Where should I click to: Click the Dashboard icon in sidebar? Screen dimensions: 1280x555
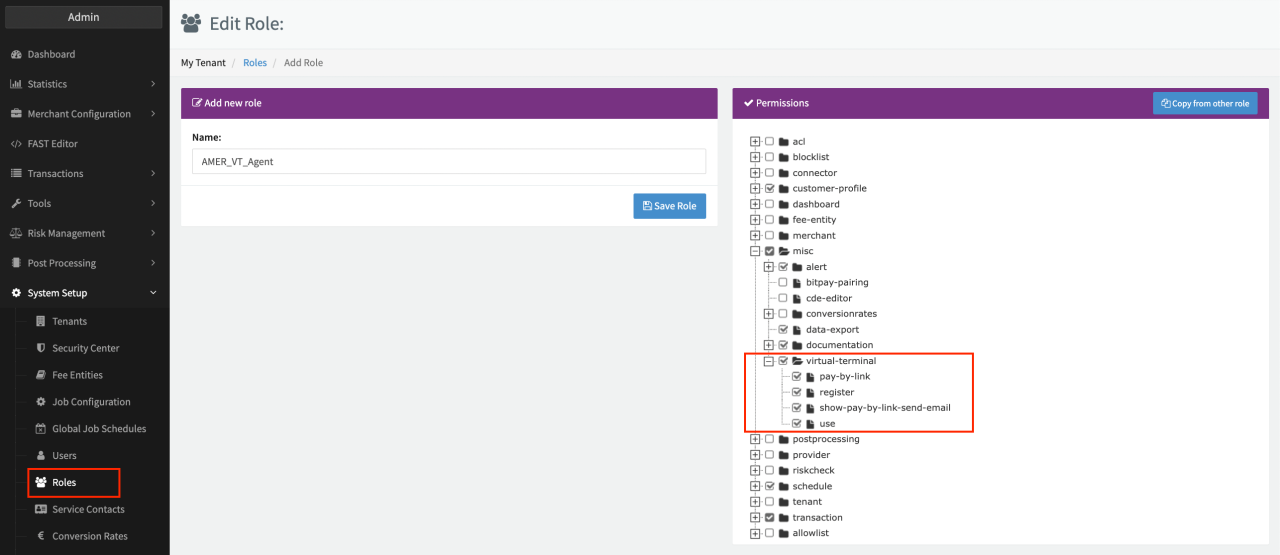[x=16, y=54]
